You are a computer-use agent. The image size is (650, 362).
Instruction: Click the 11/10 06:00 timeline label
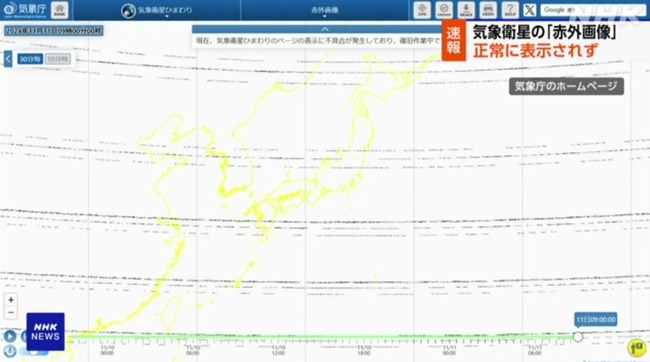pos(193,350)
